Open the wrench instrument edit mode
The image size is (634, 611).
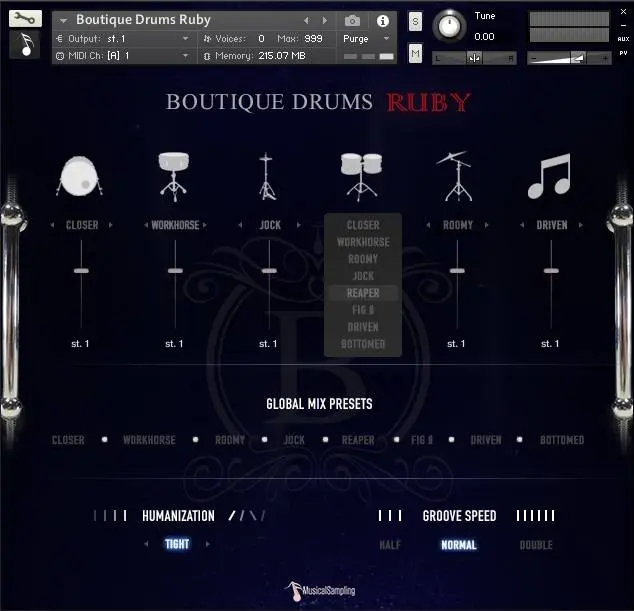pos(25,19)
